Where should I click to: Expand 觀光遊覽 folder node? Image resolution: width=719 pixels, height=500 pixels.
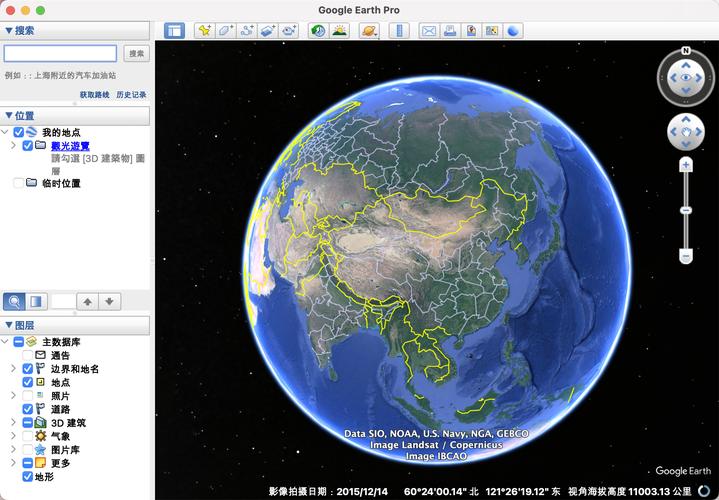click(14, 145)
